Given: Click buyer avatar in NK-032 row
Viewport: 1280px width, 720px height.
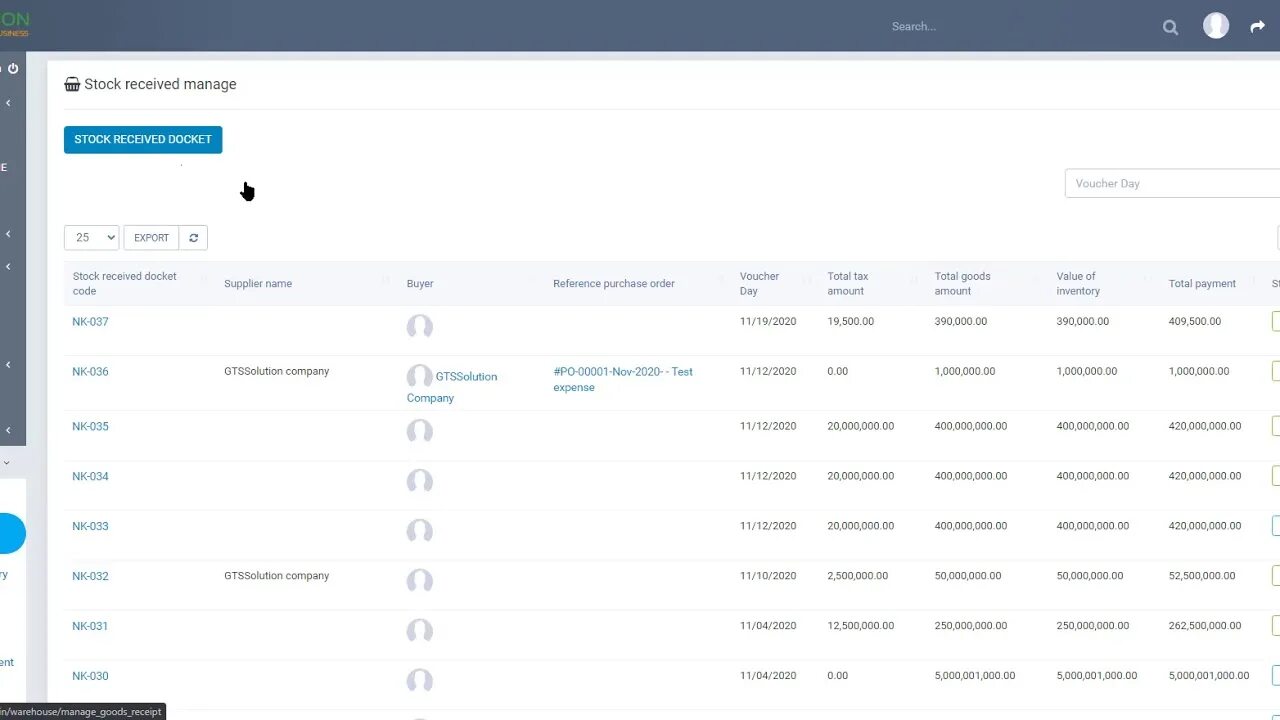Looking at the screenshot, I should 420,582.
